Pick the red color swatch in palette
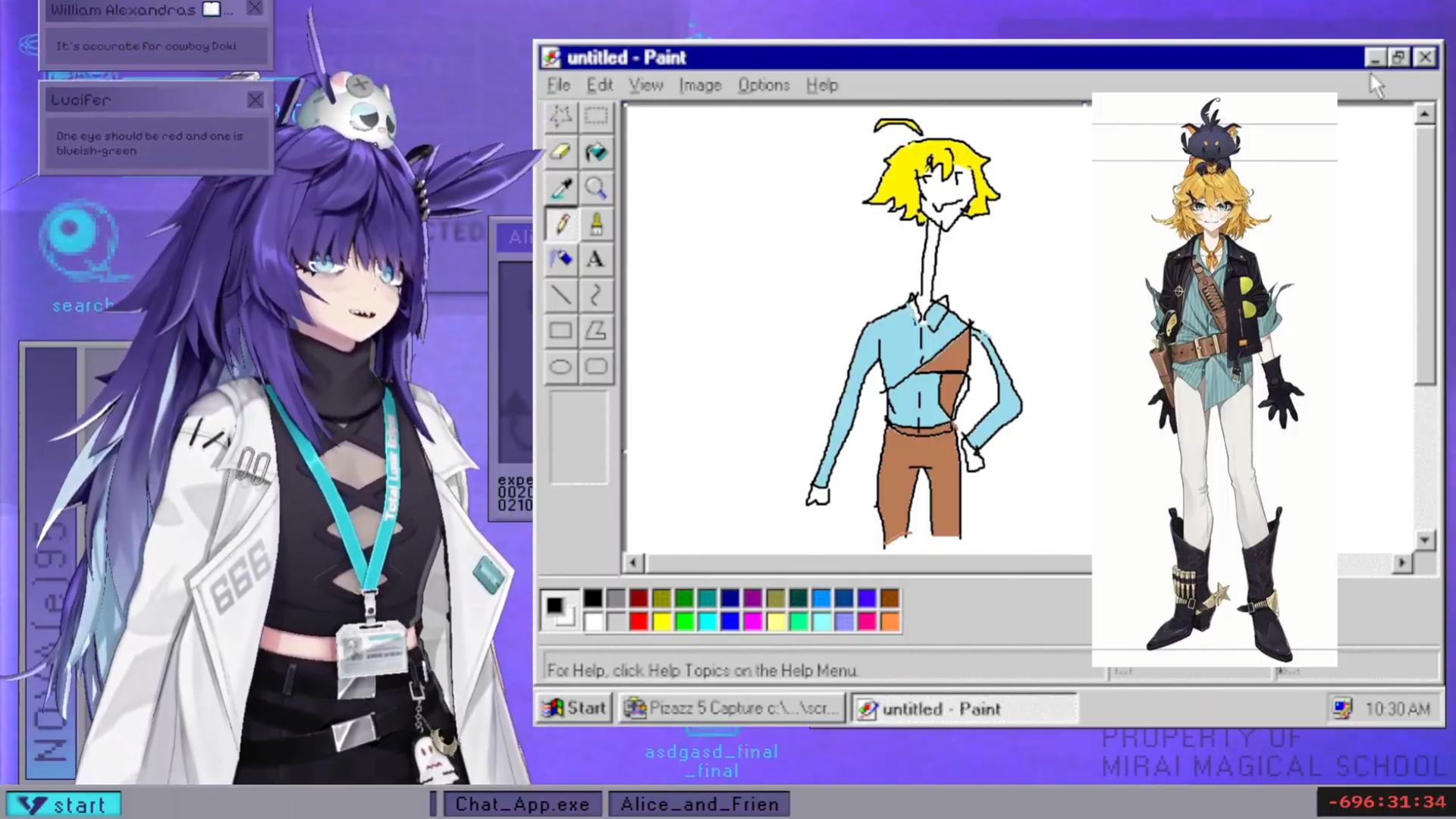The width and height of the screenshot is (1456, 819). (x=639, y=623)
